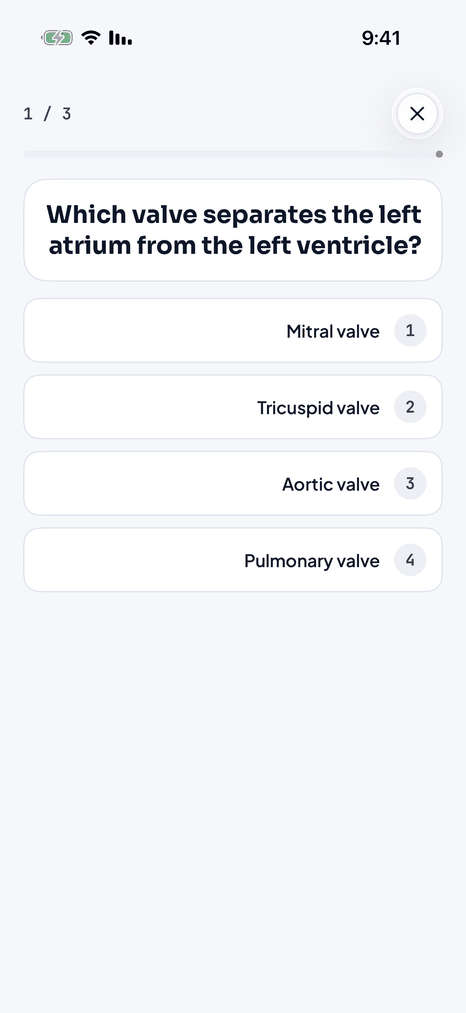
Task: Tap the battery charging status icon
Action: [x=58, y=38]
